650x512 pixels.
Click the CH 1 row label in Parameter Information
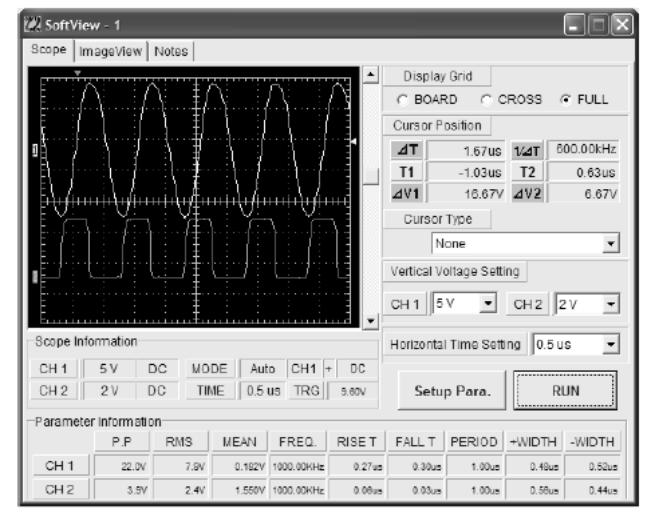coord(60,466)
